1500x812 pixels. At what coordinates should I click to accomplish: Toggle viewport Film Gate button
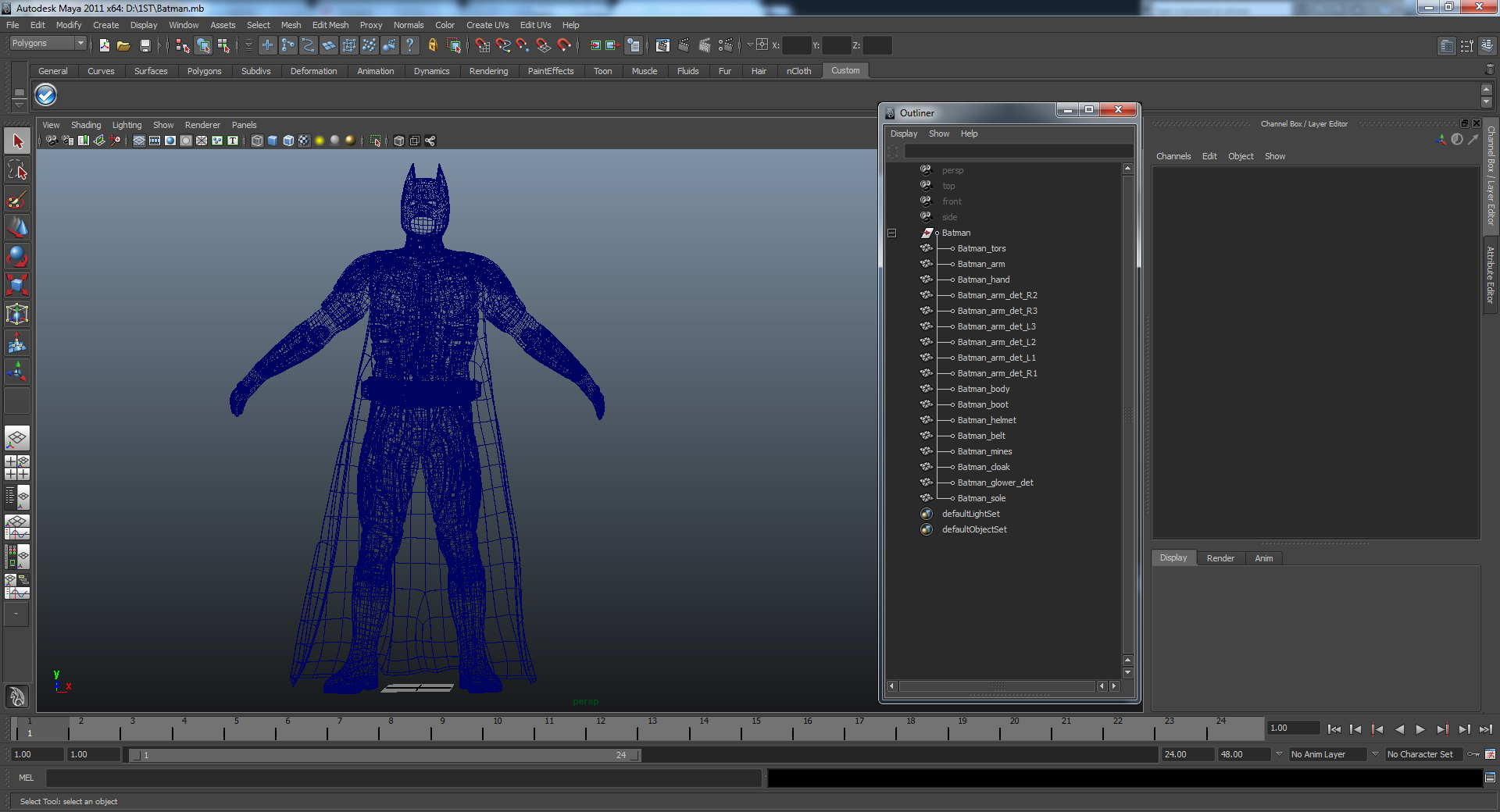(155, 141)
